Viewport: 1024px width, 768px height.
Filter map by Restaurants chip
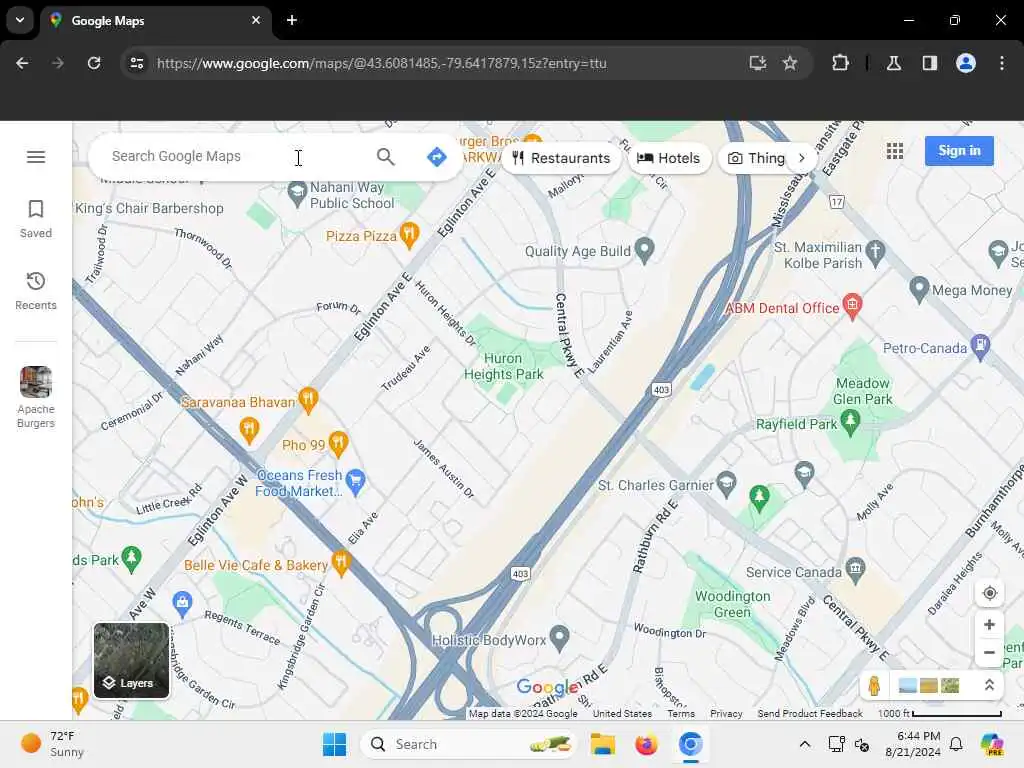point(561,158)
